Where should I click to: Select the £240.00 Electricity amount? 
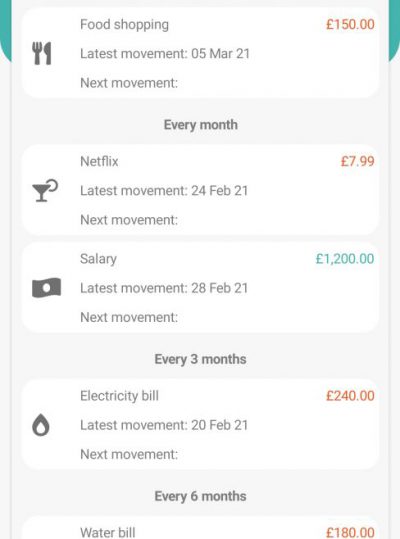point(350,396)
